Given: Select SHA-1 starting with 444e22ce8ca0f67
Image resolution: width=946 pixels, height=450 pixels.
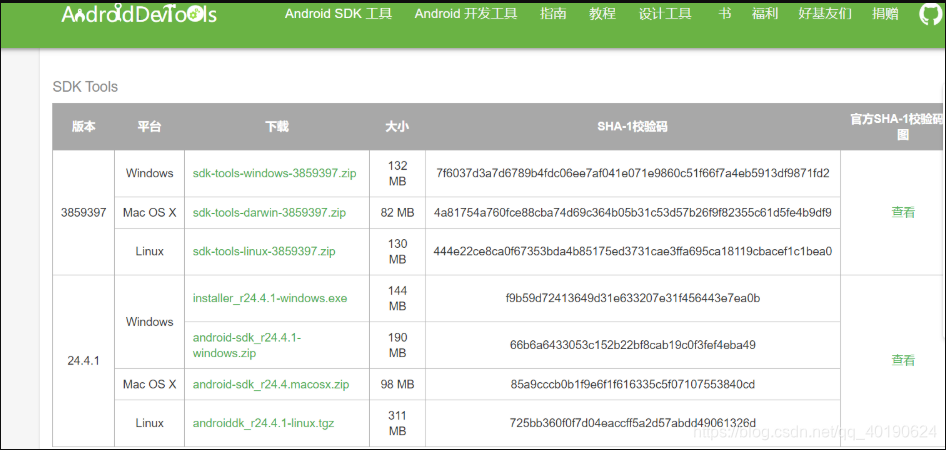Looking at the screenshot, I should 633,252.
